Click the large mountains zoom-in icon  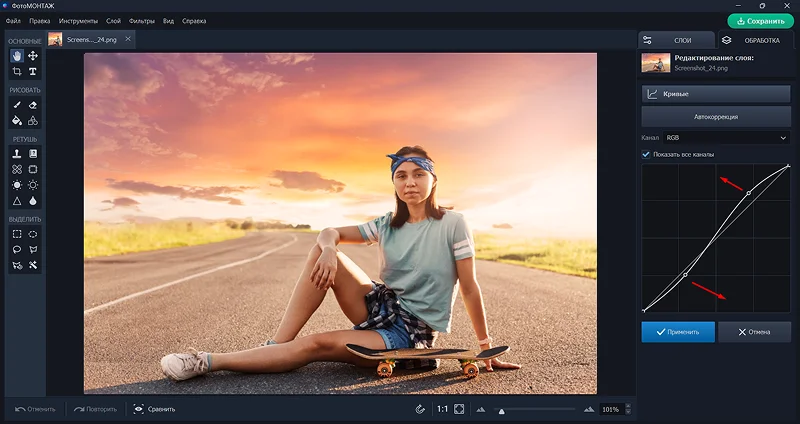pos(589,409)
